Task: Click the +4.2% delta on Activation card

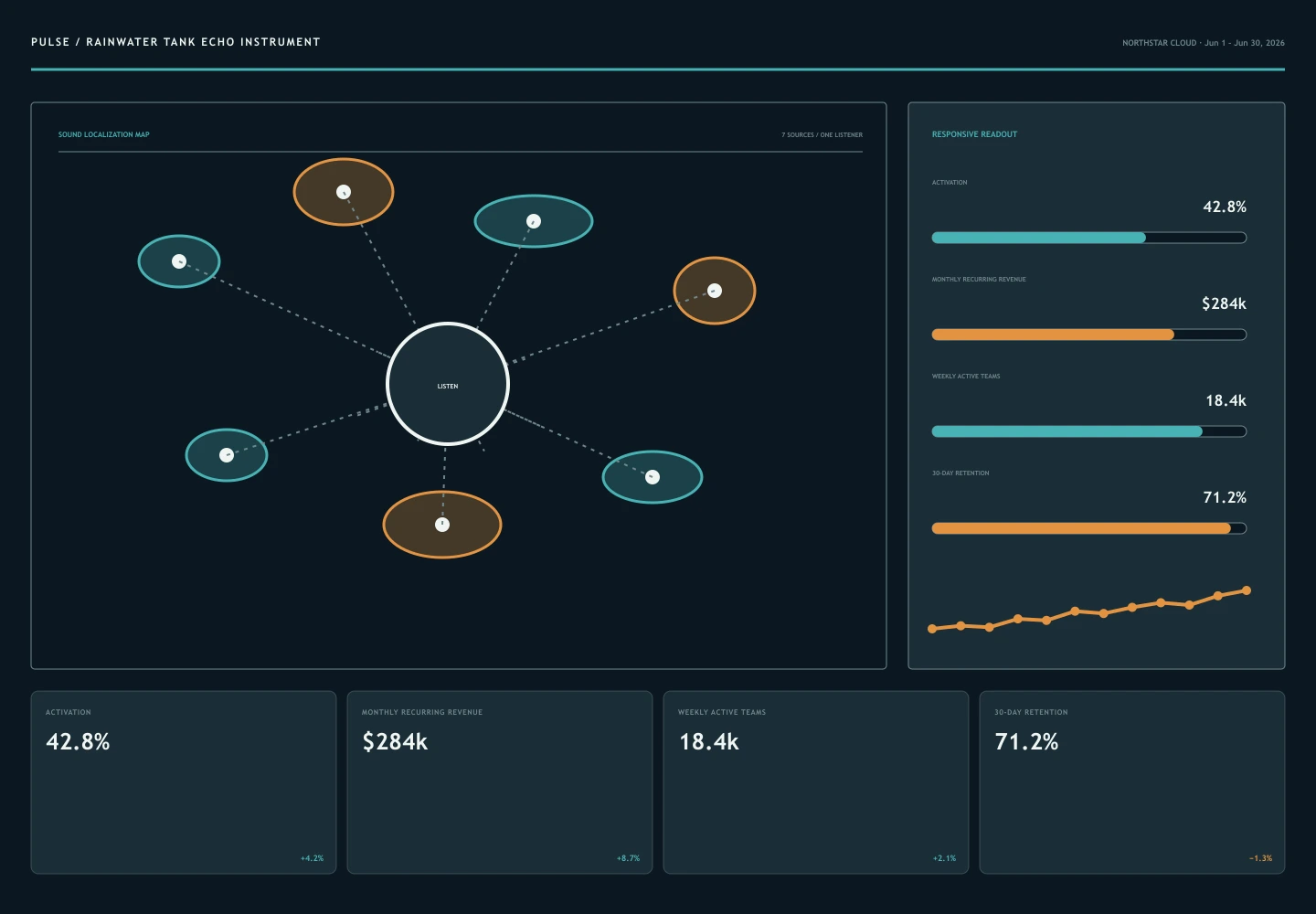Action: [x=312, y=858]
